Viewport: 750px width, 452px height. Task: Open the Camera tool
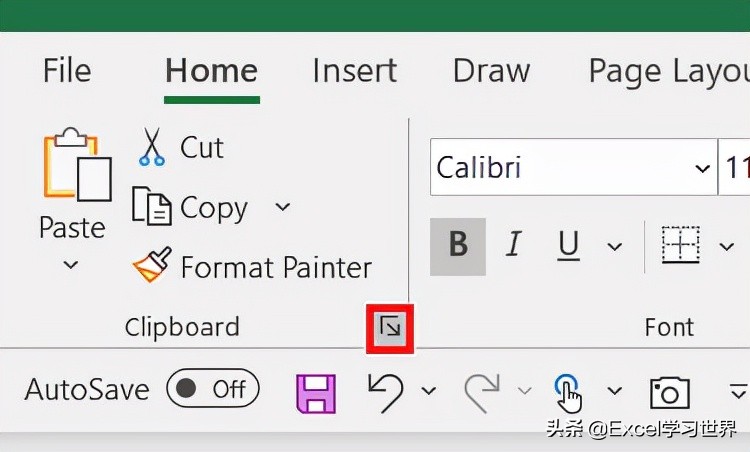[669, 391]
